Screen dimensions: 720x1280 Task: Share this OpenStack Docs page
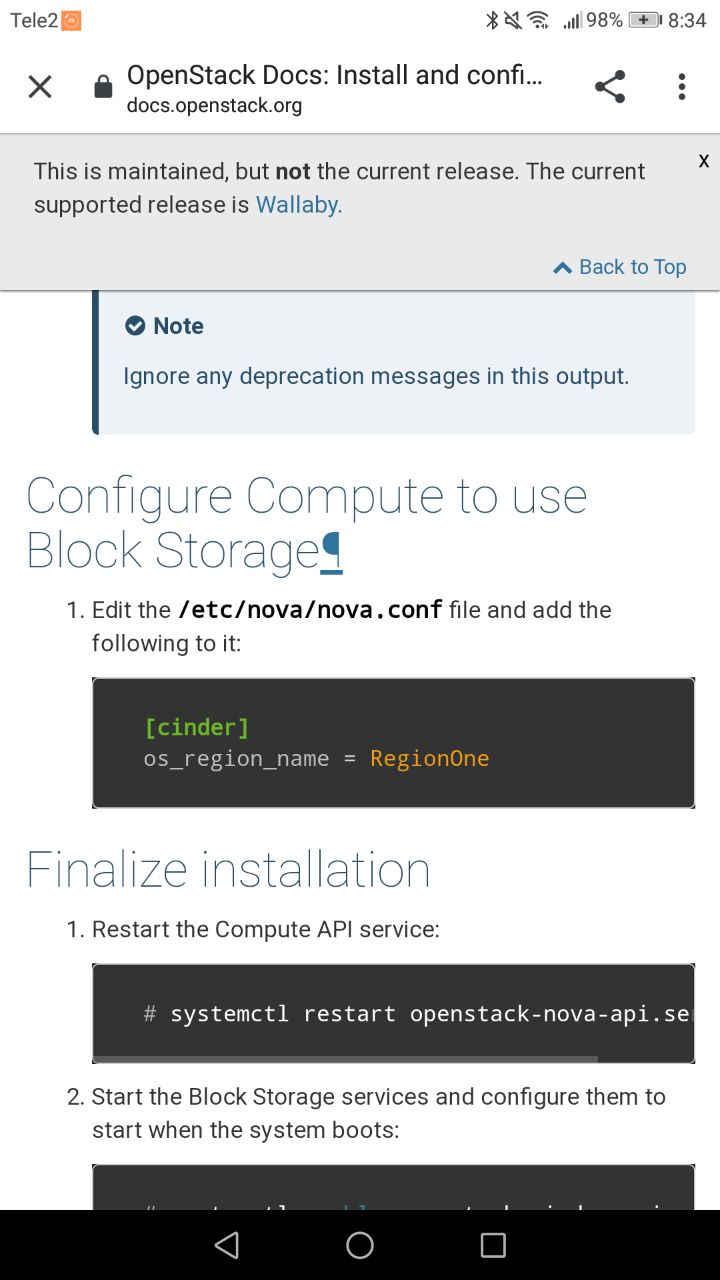[x=610, y=88]
